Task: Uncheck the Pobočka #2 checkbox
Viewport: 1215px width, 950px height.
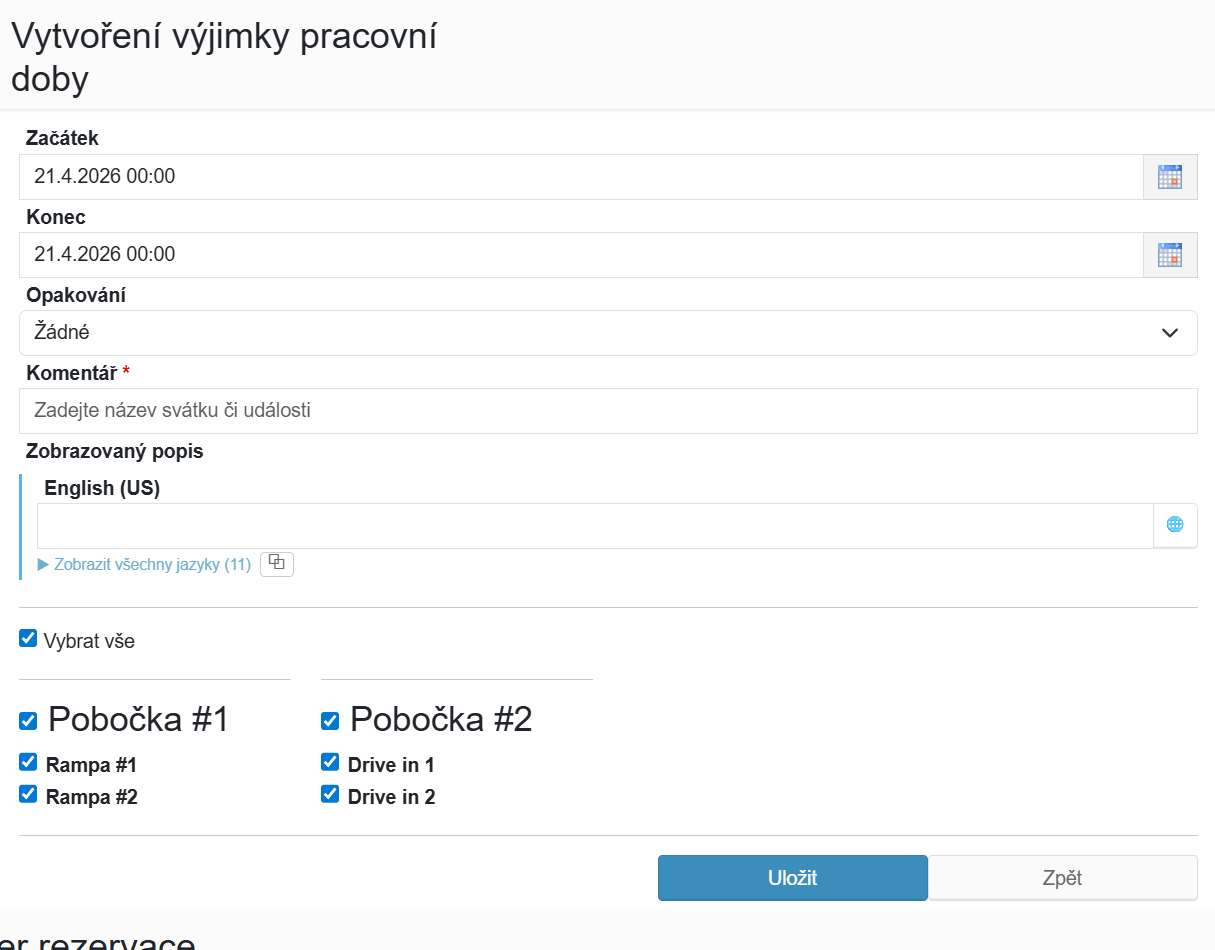Action: 330,721
